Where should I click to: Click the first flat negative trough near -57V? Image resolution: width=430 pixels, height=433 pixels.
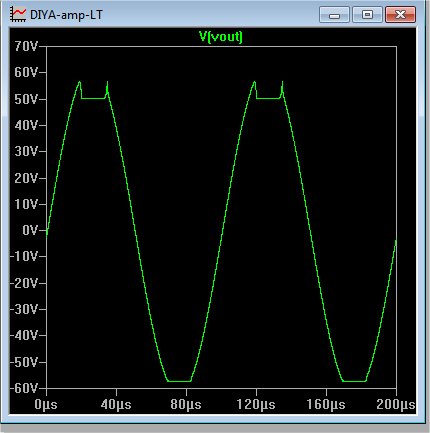179,381
